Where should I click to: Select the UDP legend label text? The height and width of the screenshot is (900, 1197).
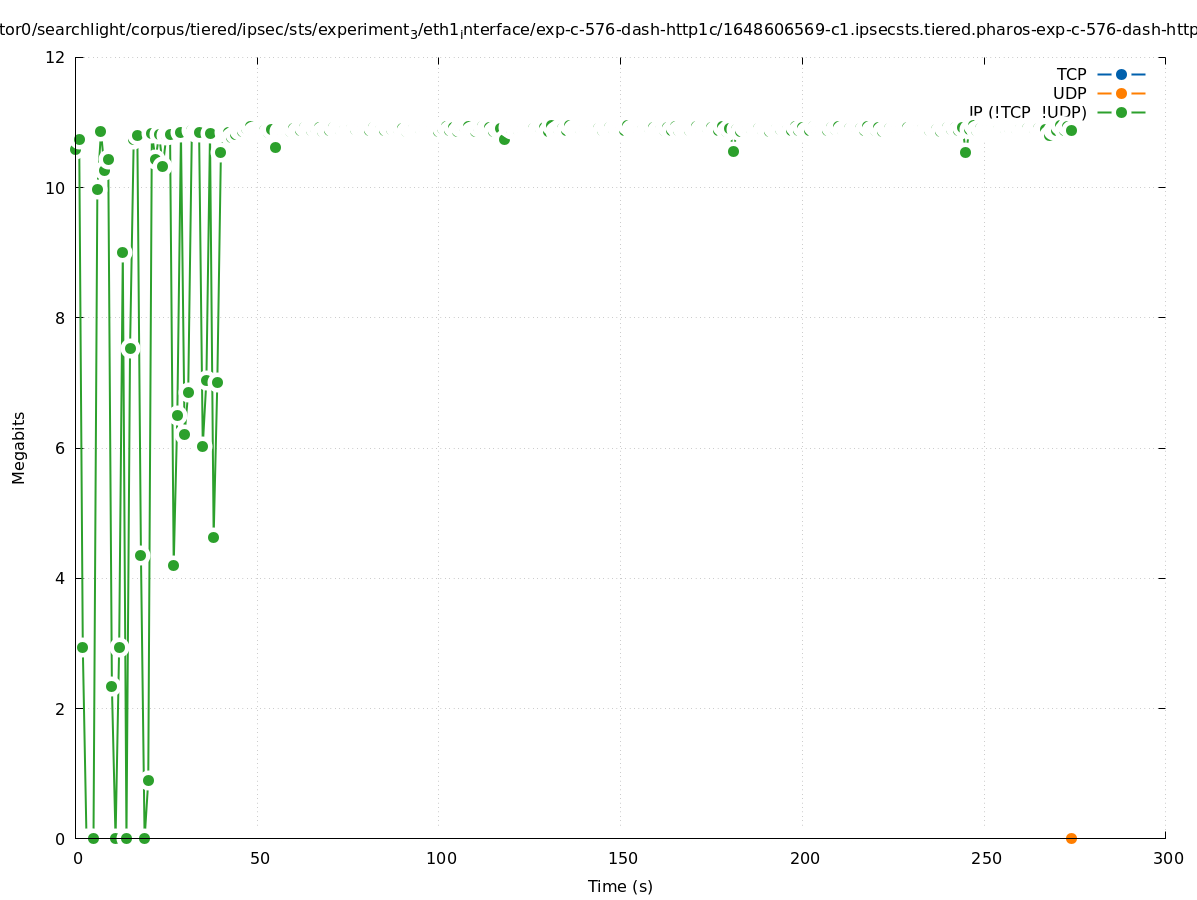[x=1069, y=93]
